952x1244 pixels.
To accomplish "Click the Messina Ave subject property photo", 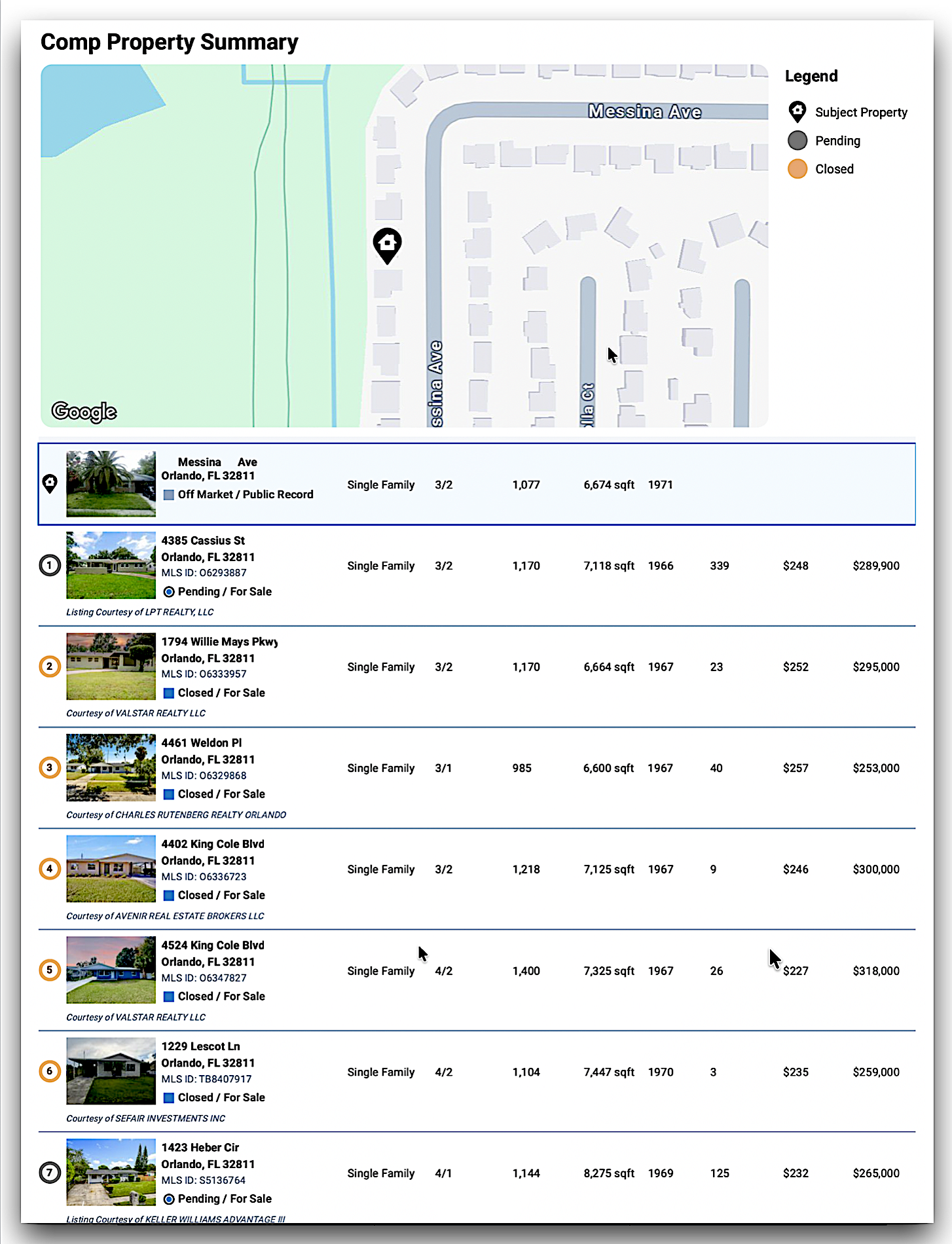I will (x=111, y=484).
